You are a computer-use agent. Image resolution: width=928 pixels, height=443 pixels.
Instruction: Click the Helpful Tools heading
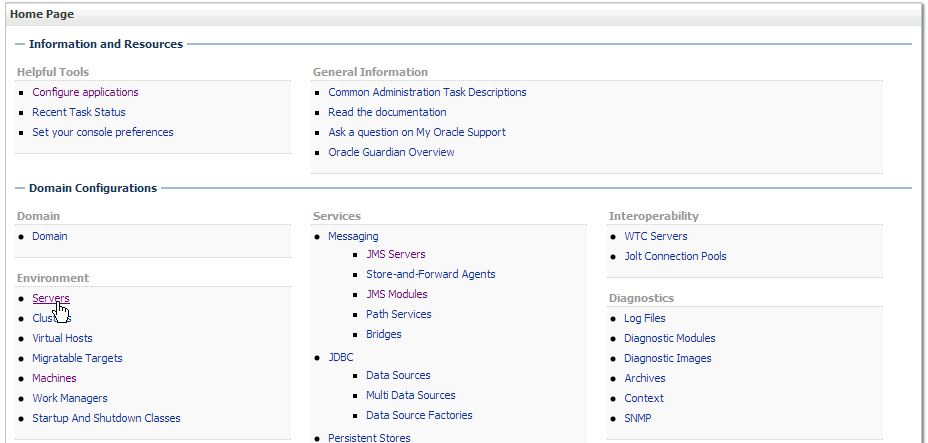53,72
